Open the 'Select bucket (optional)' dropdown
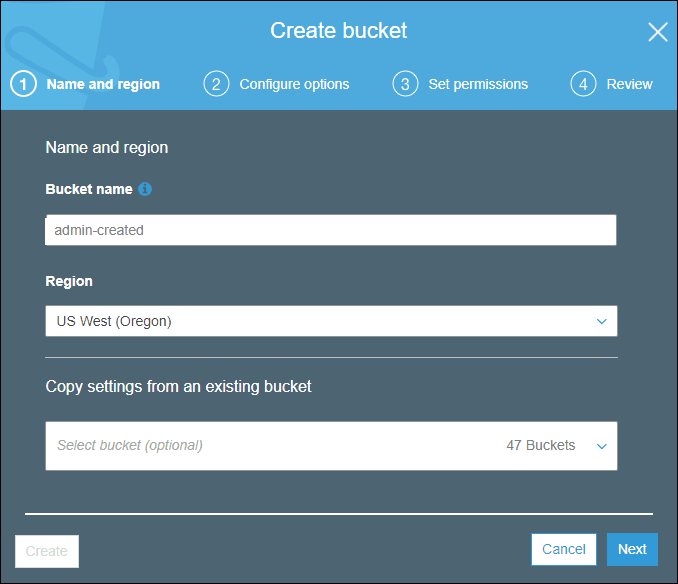 coord(270,445)
